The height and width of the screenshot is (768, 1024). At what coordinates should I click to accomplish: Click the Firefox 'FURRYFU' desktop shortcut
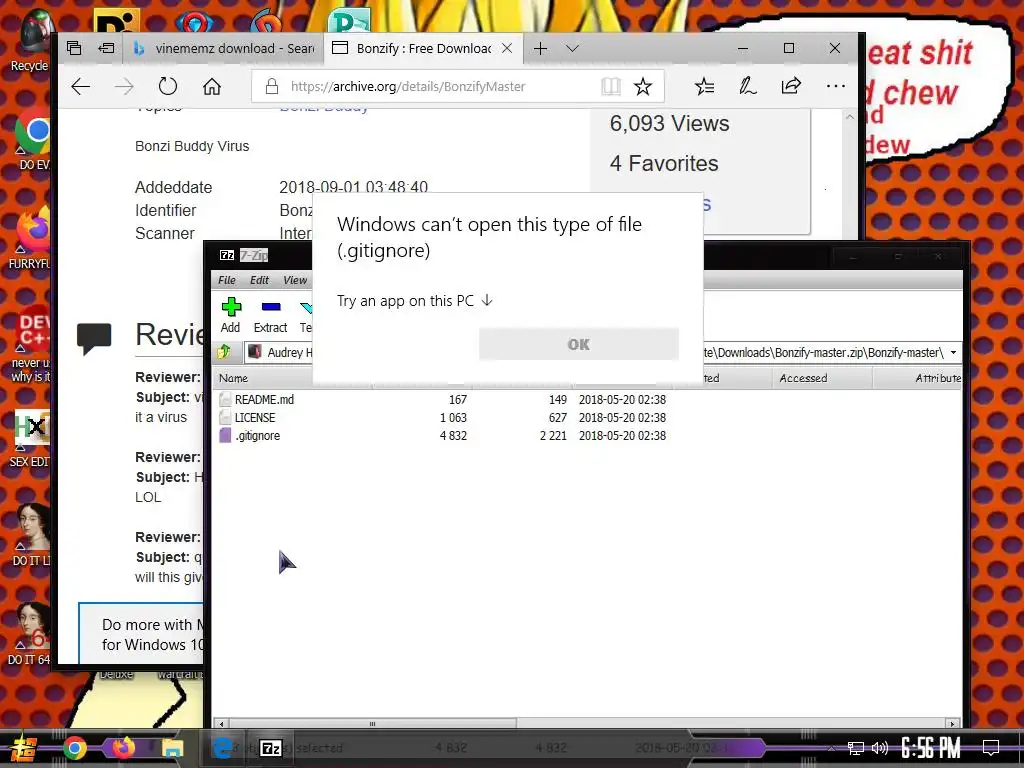pyautogui.click(x=30, y=239)
